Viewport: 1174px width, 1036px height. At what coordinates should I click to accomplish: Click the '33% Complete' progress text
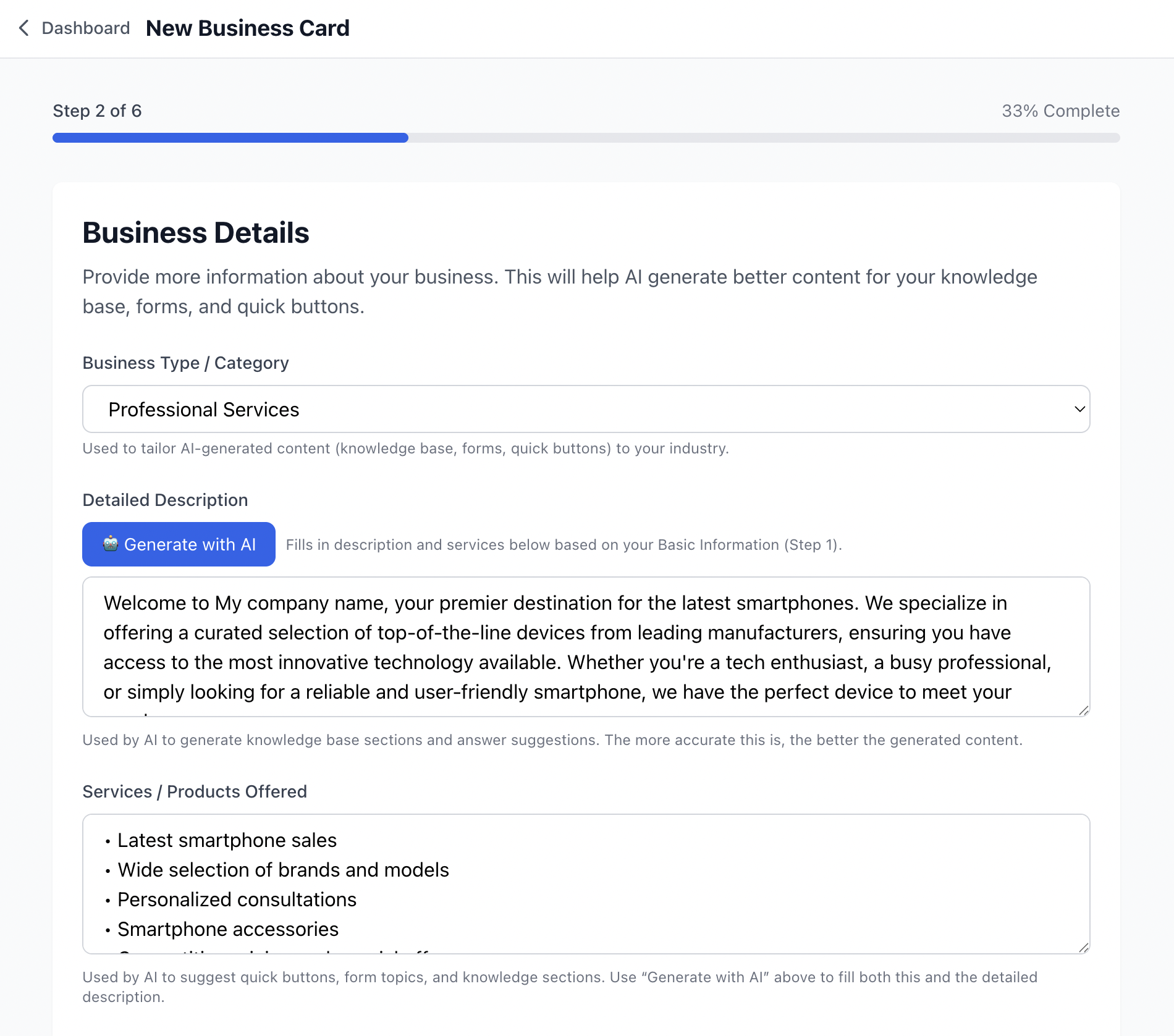(x=1060, y=111)
